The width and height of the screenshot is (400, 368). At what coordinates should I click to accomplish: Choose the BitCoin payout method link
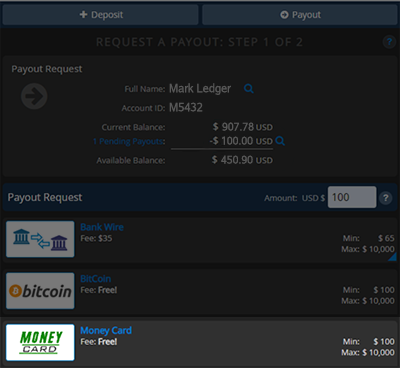point(96,279)
